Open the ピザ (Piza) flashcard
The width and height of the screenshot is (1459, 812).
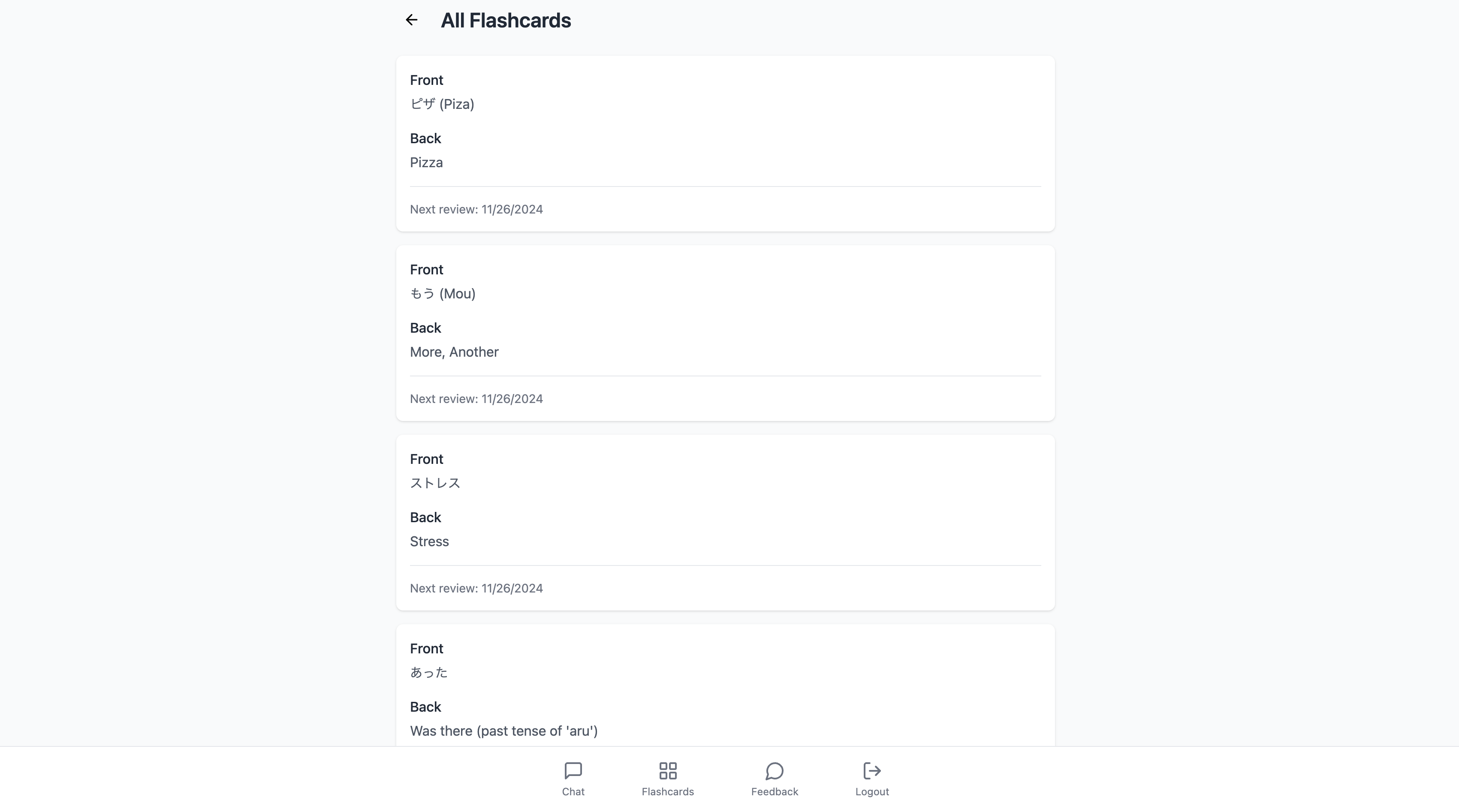(442, 104)
